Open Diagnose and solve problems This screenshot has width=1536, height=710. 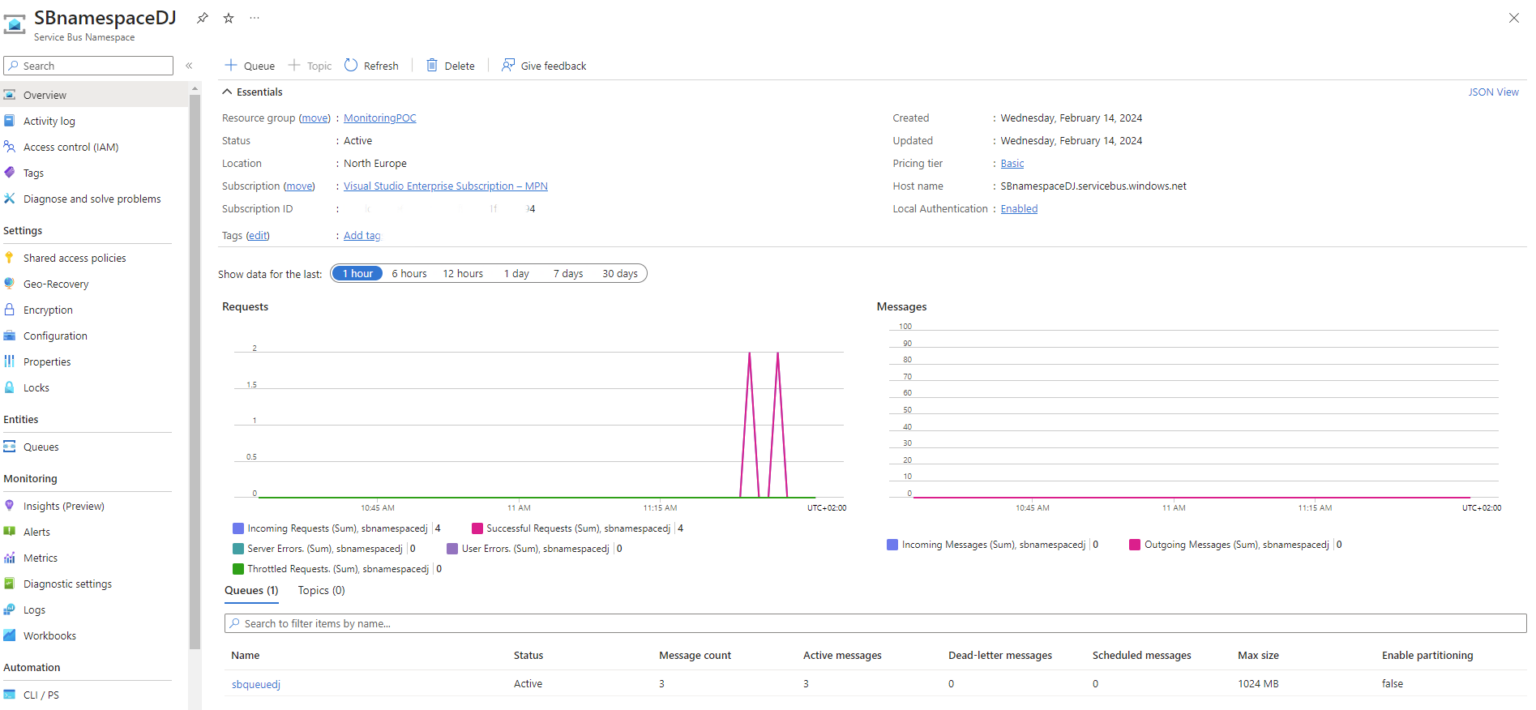[x=91, y=198]
